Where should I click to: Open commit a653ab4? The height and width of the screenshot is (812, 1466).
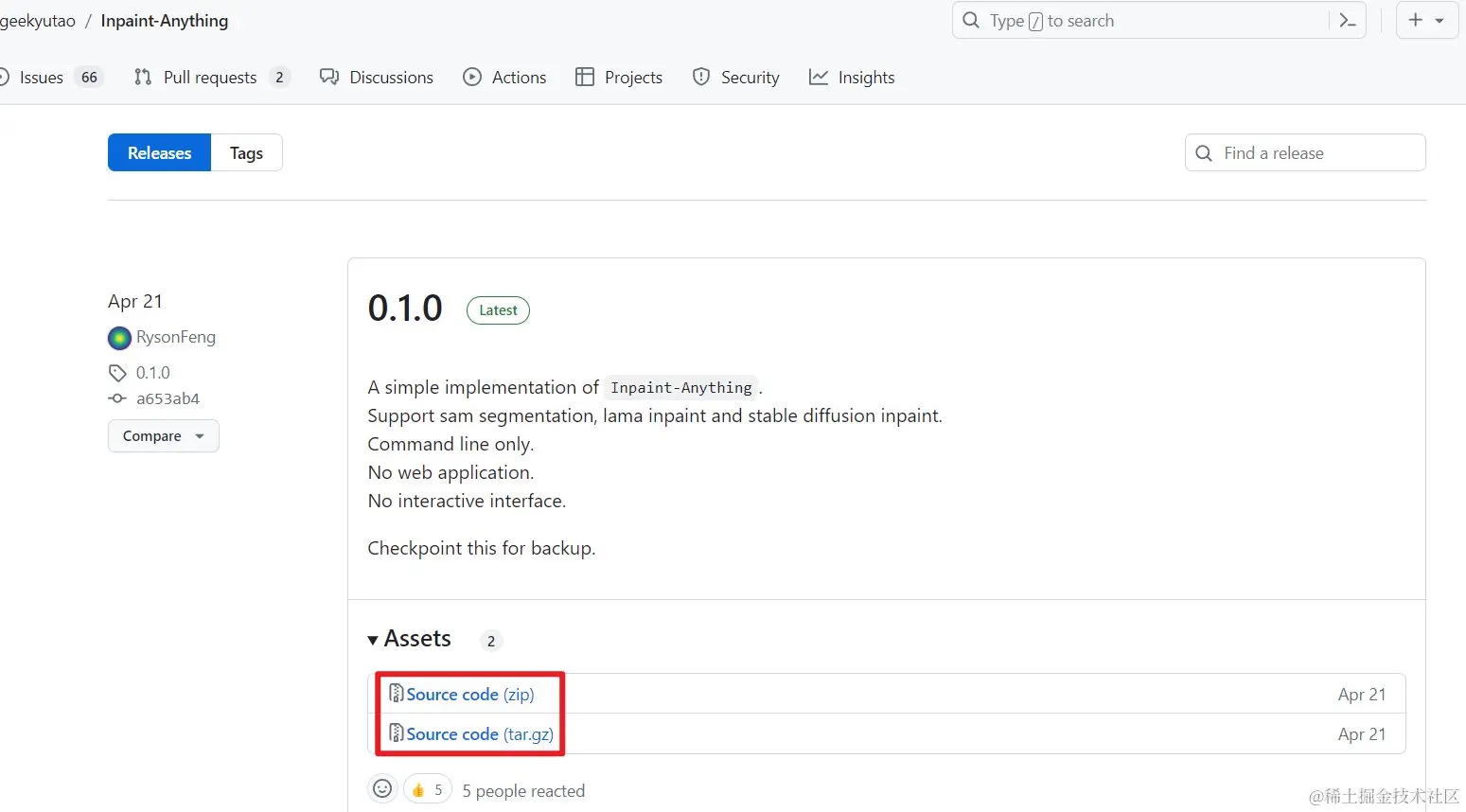click(168, 398)
